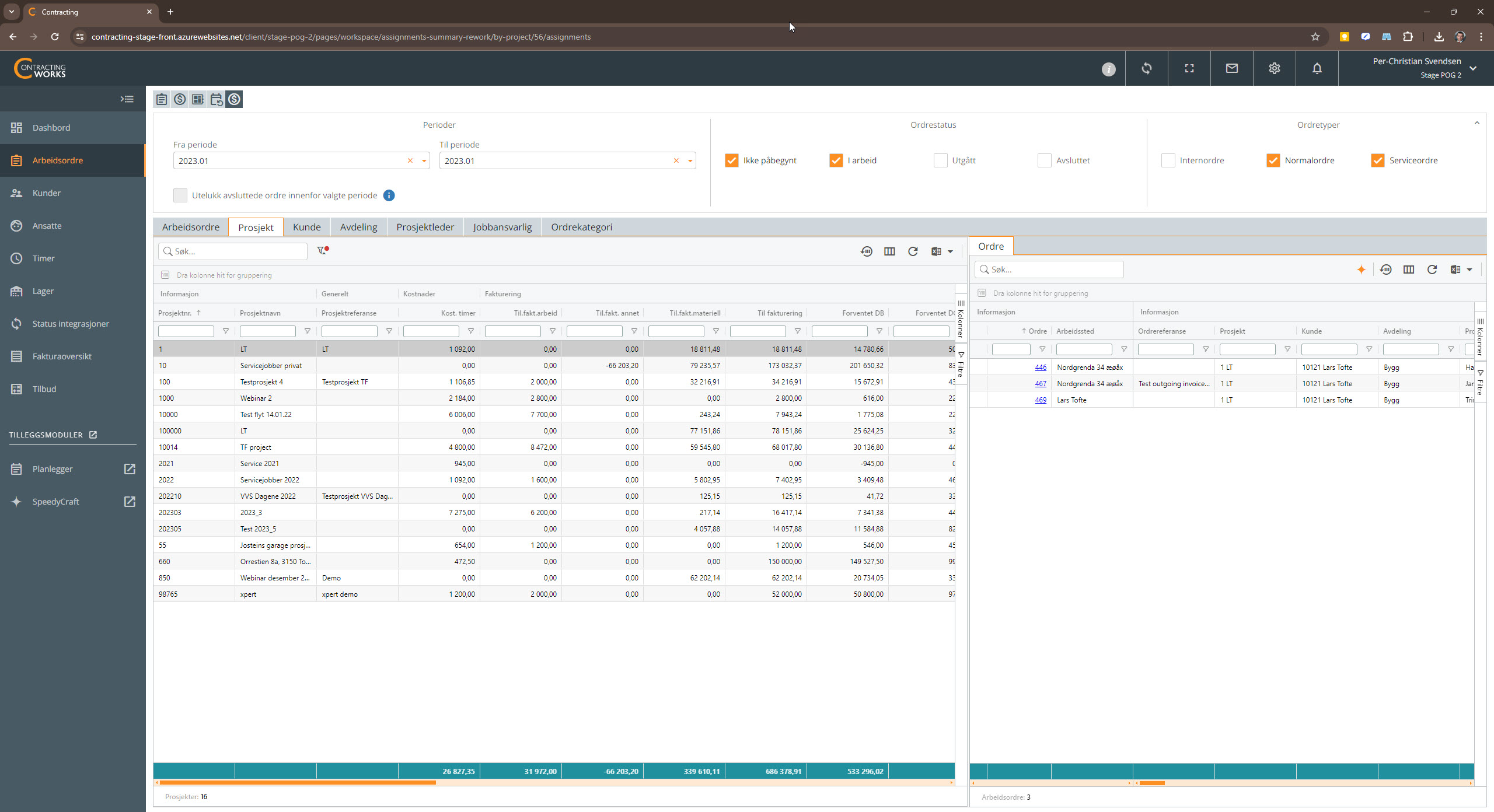Select the Ordrekategori tab
The width and height of the screenshot is (1494, 812).
[582, 227]
